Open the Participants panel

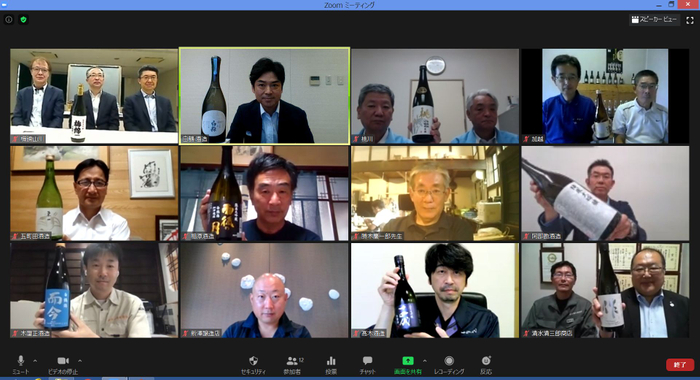tap(293, 364)
